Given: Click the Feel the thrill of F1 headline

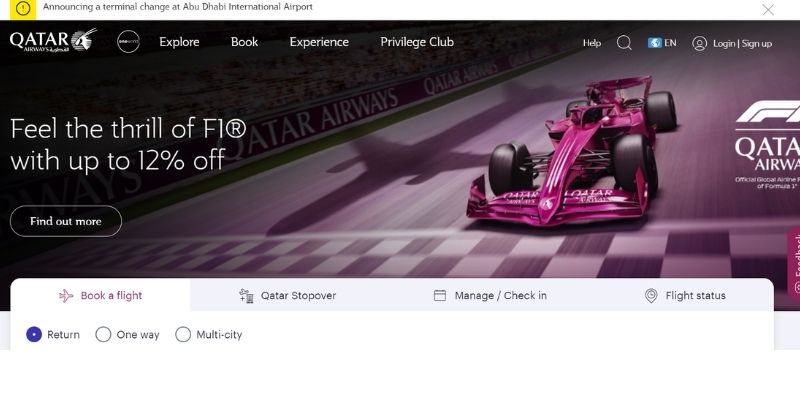Looking at the screenshot, I should (x=128, y=144).
